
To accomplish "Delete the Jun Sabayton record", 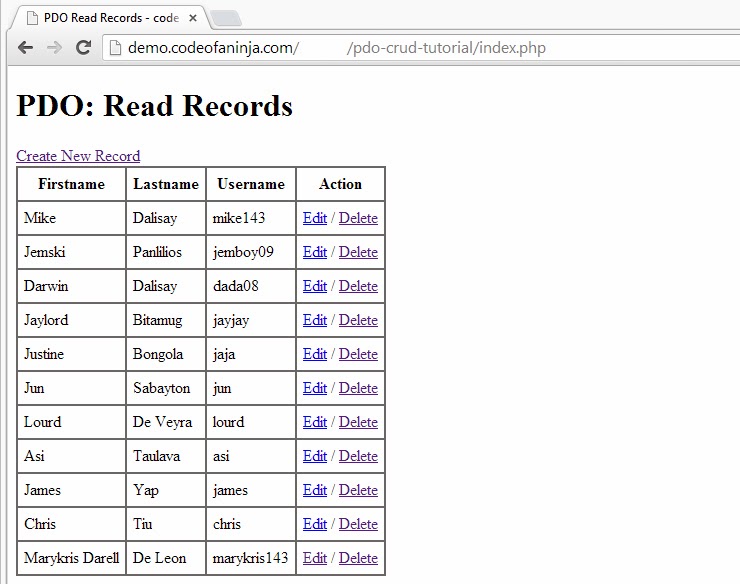I will [358, 388].
